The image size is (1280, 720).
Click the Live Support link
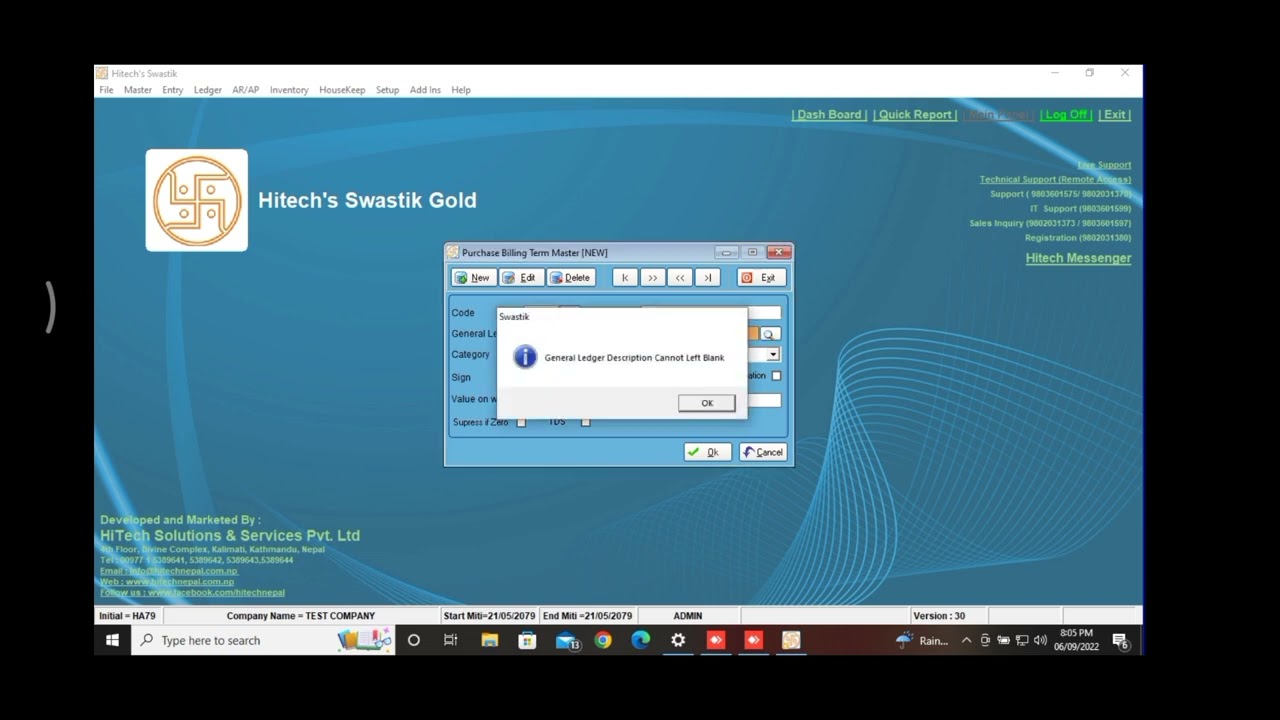tap(1104, 165)
